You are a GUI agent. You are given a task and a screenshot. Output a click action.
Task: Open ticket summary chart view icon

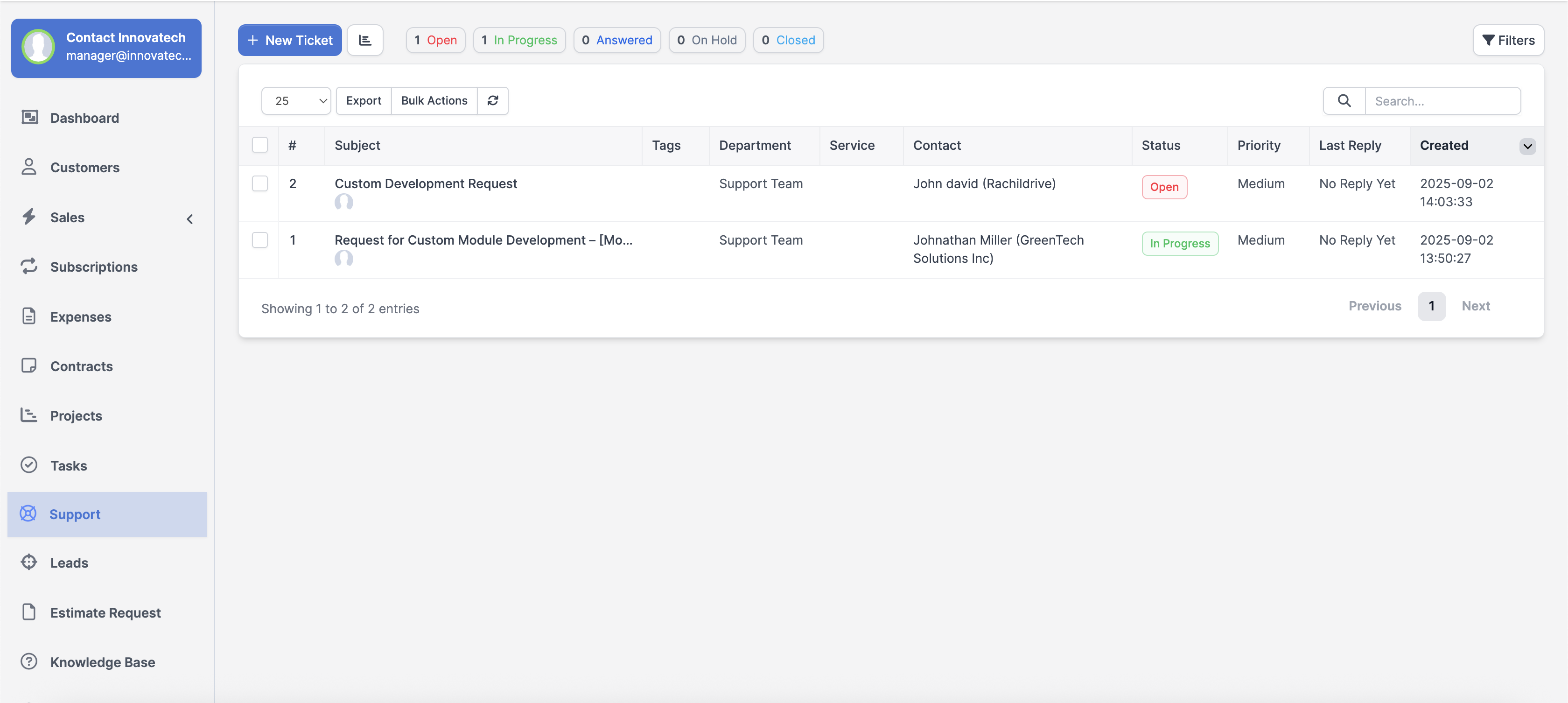tap(364, 40)
